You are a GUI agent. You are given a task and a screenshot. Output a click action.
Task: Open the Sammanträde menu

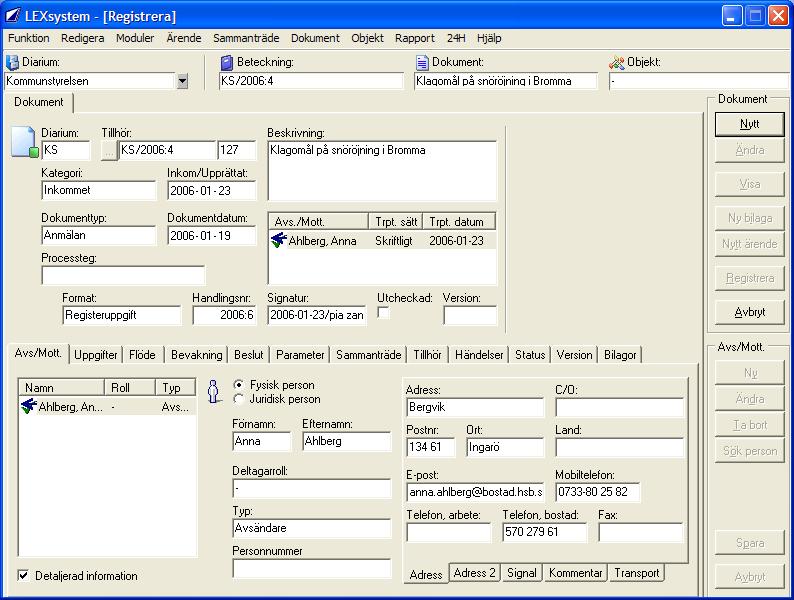(246, 38)
